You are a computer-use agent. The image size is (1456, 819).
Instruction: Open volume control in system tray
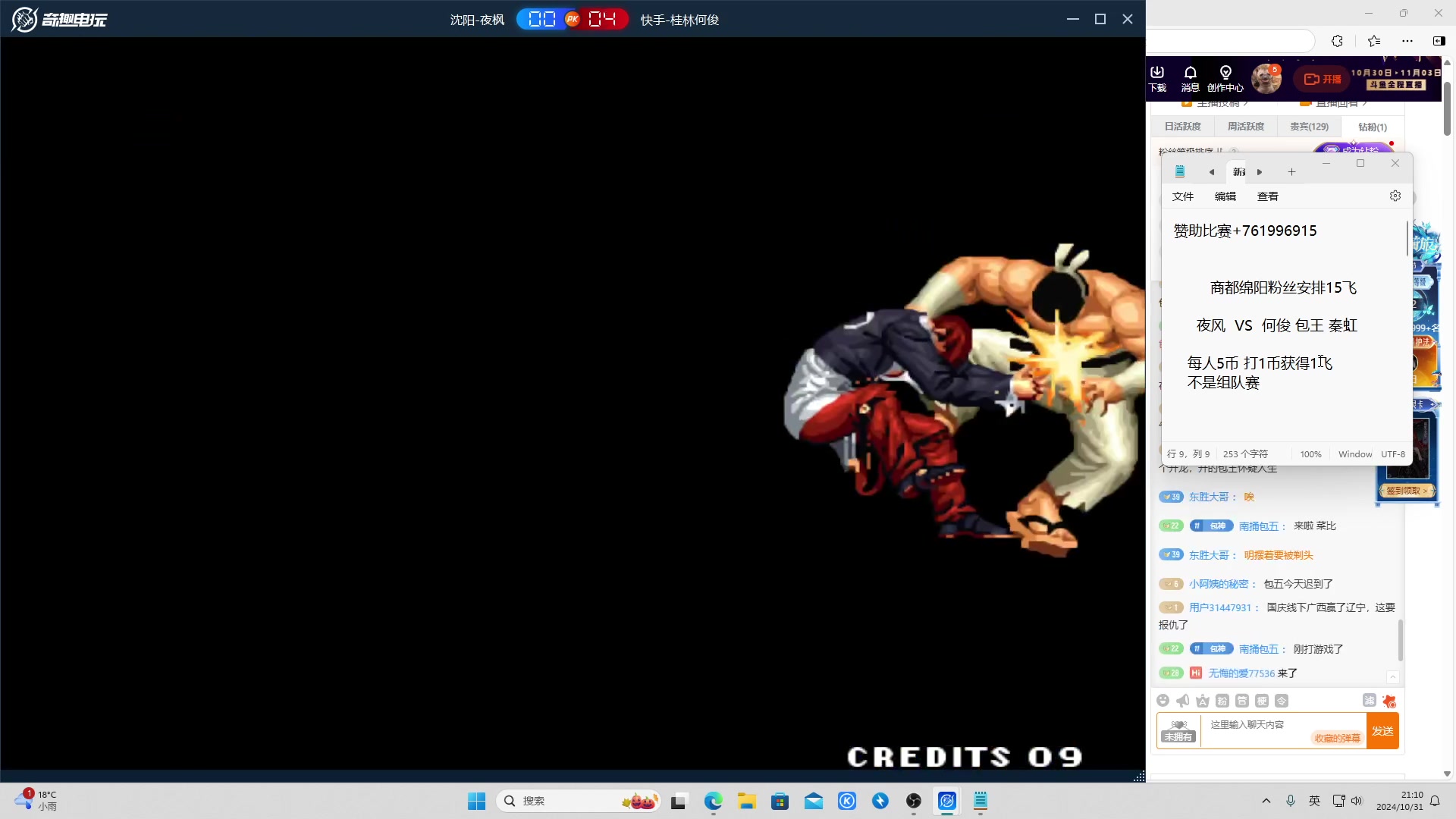coord(1357,801)
